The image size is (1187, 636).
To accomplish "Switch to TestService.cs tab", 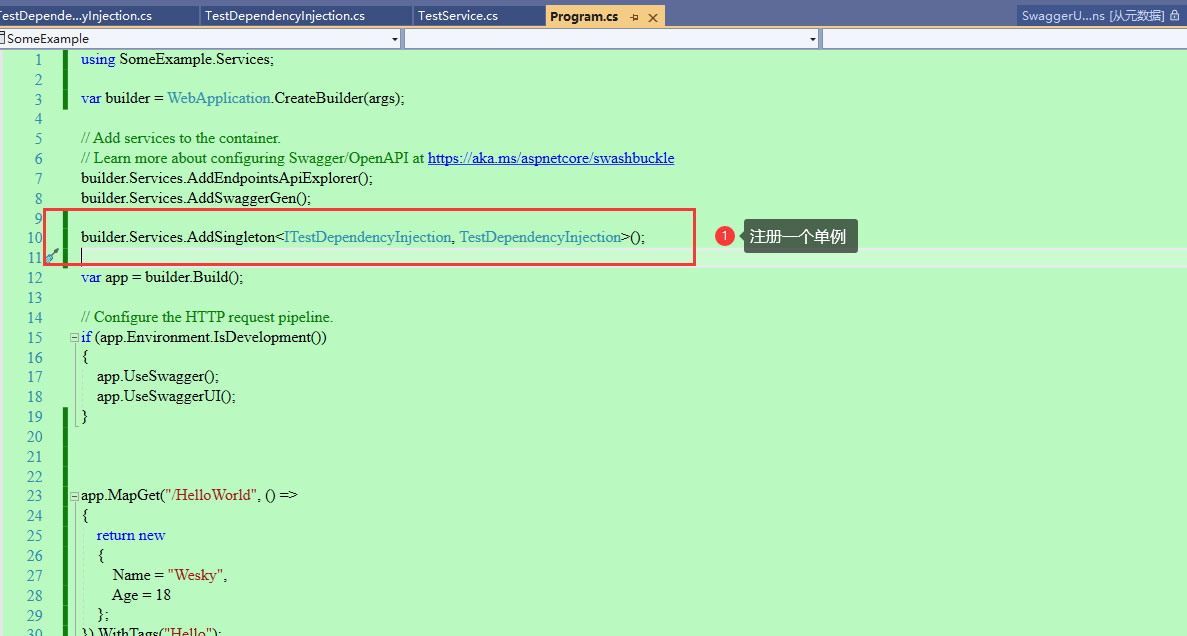I will pos(458,16).
